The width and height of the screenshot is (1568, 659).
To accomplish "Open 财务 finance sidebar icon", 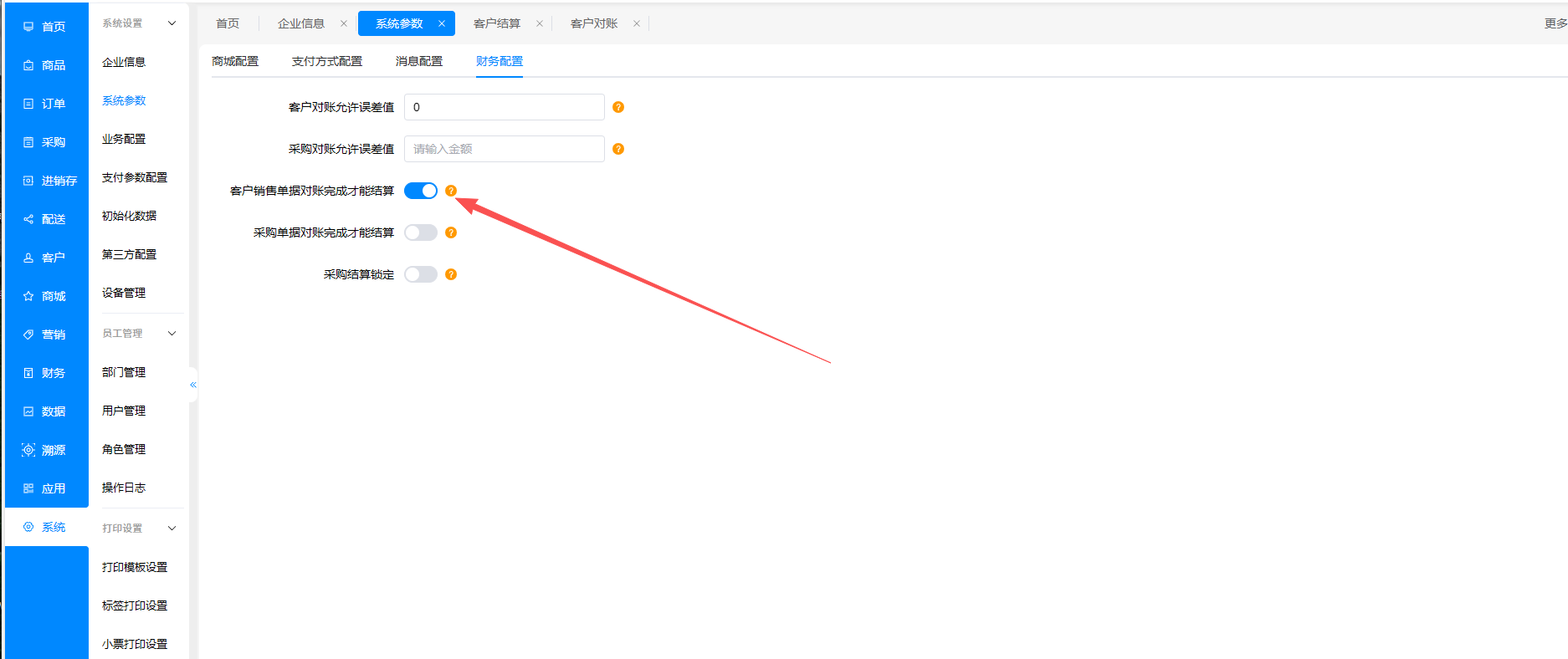I will [28, 373].
